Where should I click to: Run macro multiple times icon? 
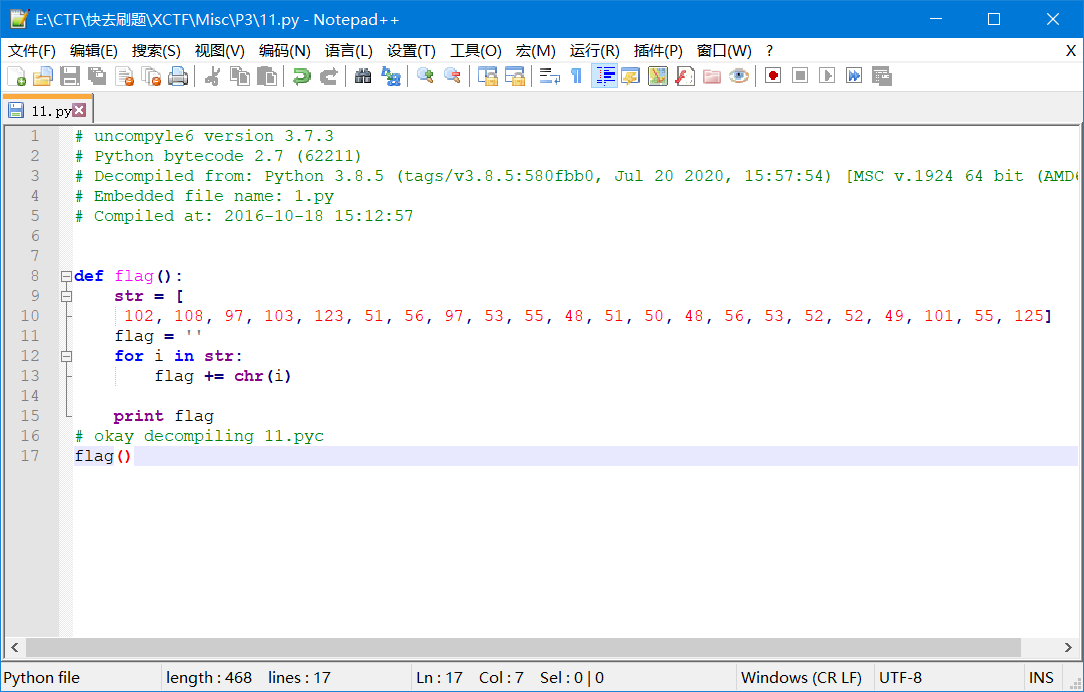click(x=854, y=76)
